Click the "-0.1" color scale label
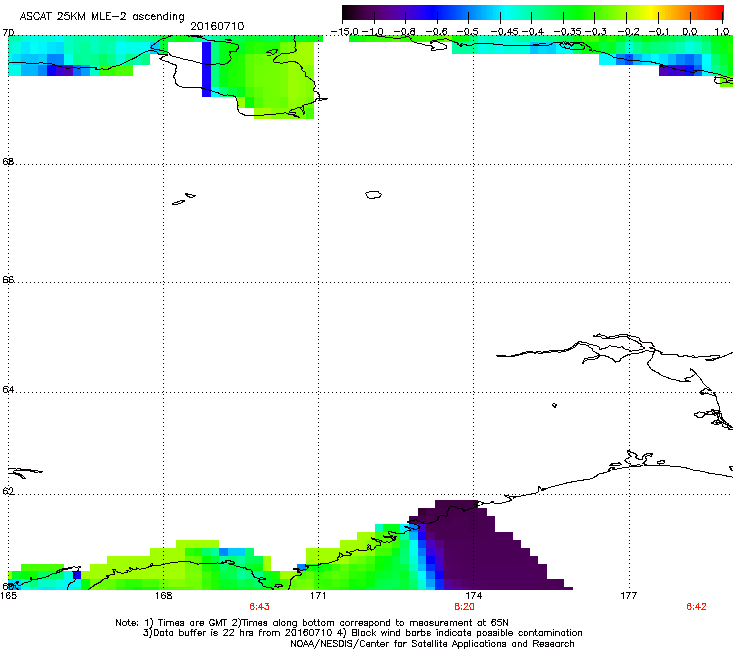 coord(659,32)
